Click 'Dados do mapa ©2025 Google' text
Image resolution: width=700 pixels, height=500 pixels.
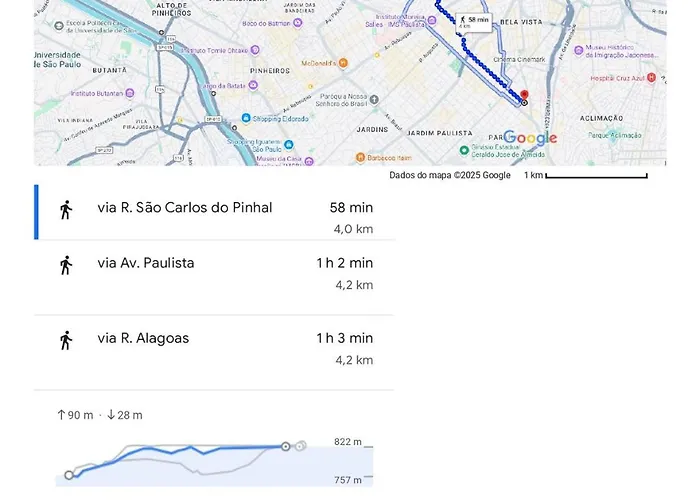[x=449, y=175]
